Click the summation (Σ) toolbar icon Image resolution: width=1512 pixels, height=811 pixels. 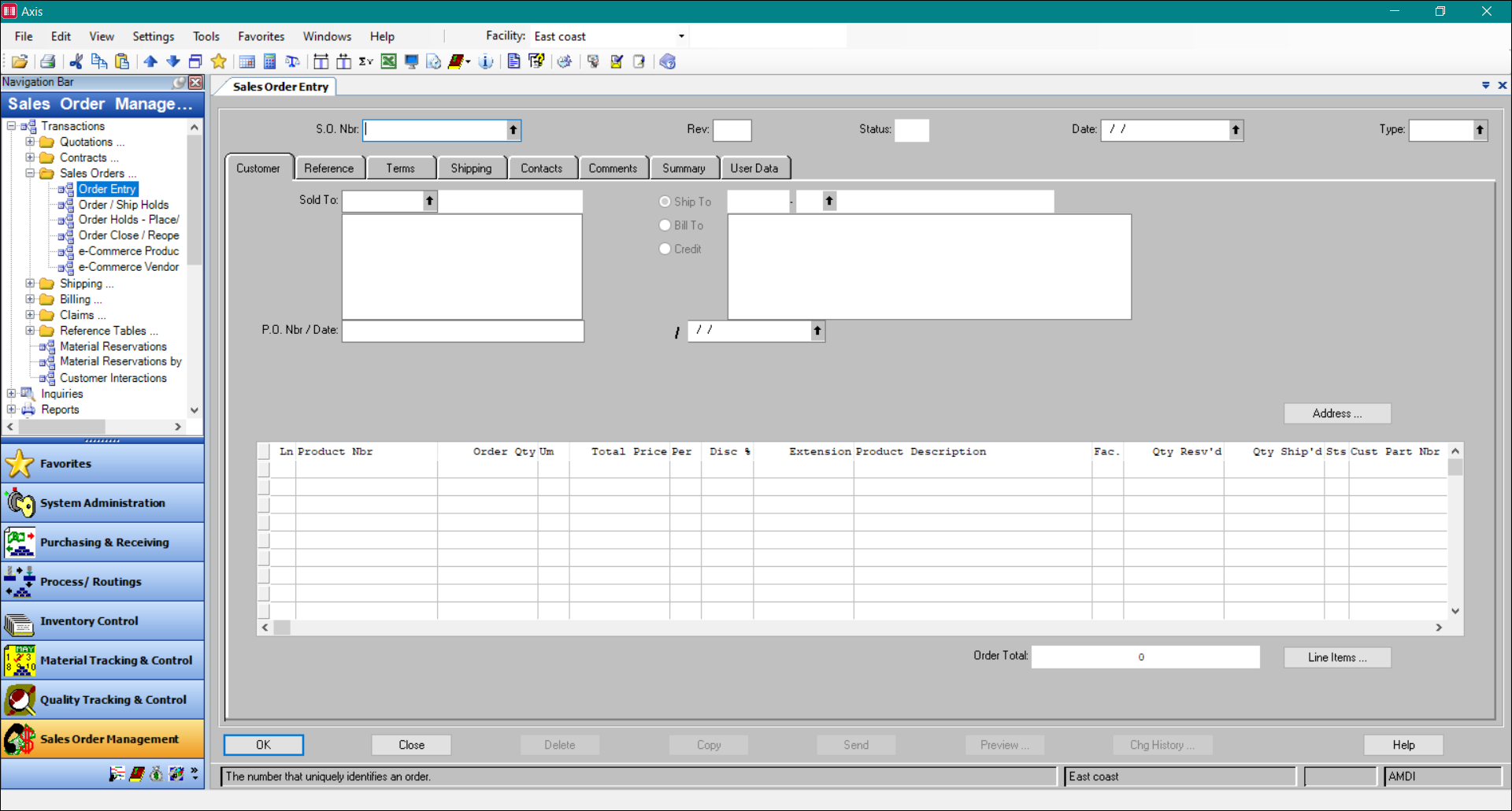tap(365, 61)
